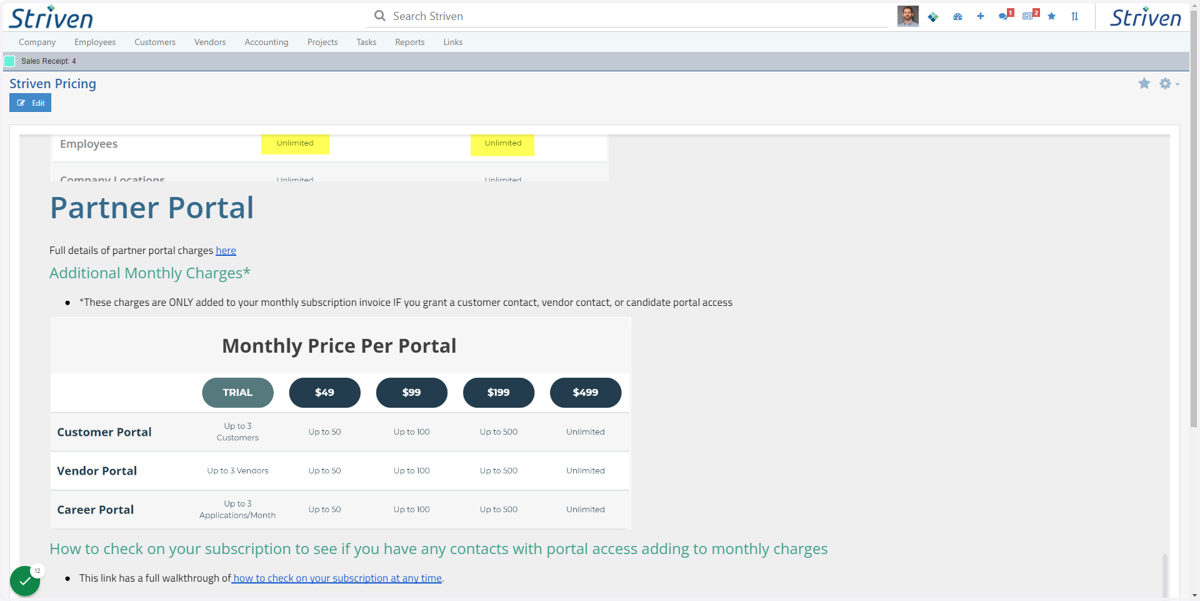The height and width of the screenshot is (601, 1200).
Task: Click 'Up to 3 Vendors' trial cell
Action: [238, 470]
